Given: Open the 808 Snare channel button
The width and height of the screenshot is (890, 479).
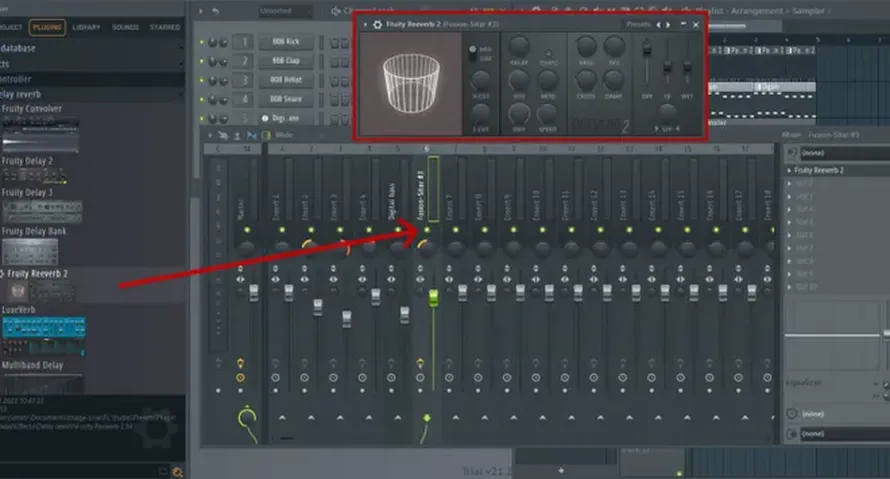Looking at the screenshot, I should click(286, 99).
